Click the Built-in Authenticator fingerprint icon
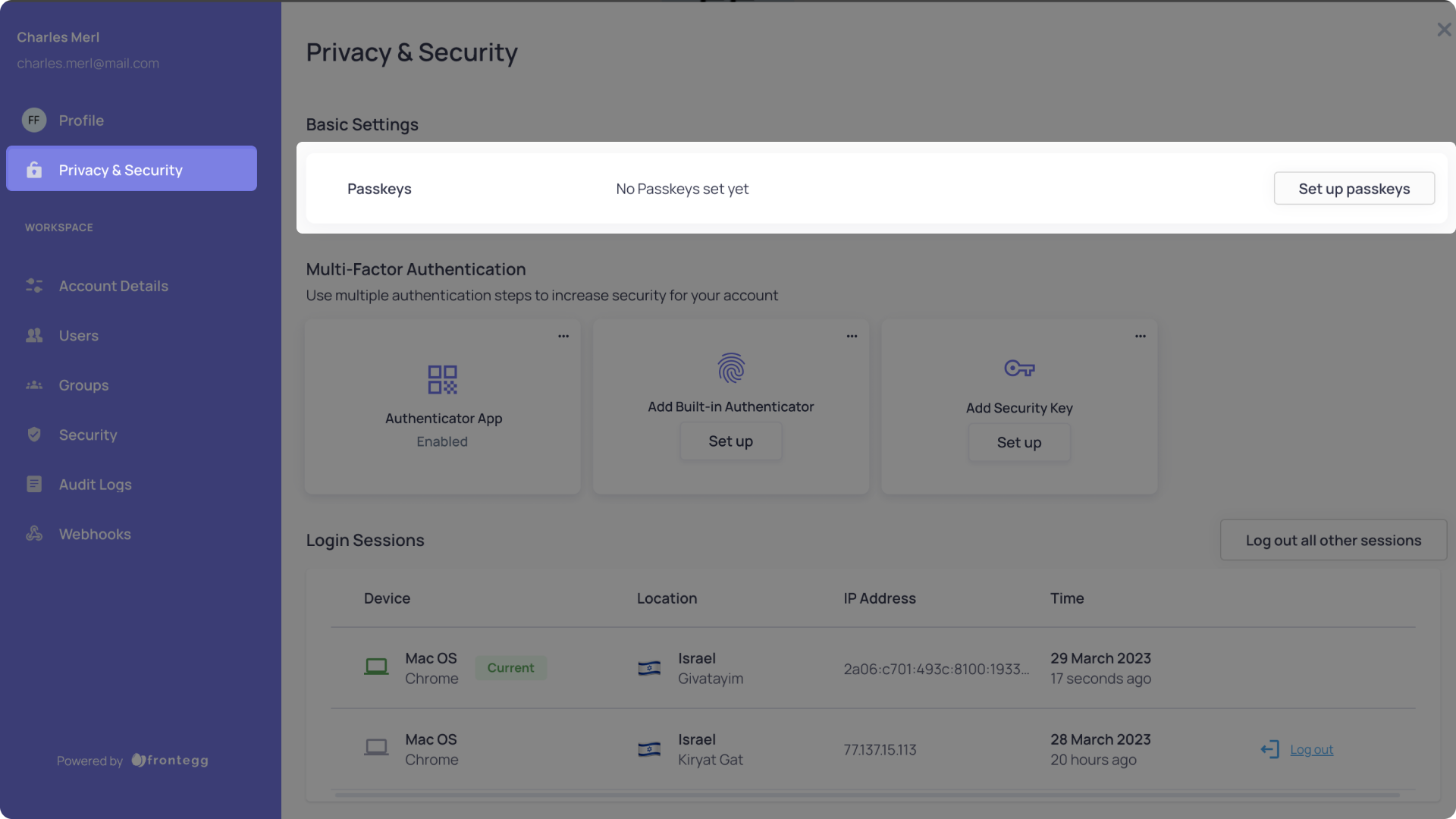 [731, 369]
